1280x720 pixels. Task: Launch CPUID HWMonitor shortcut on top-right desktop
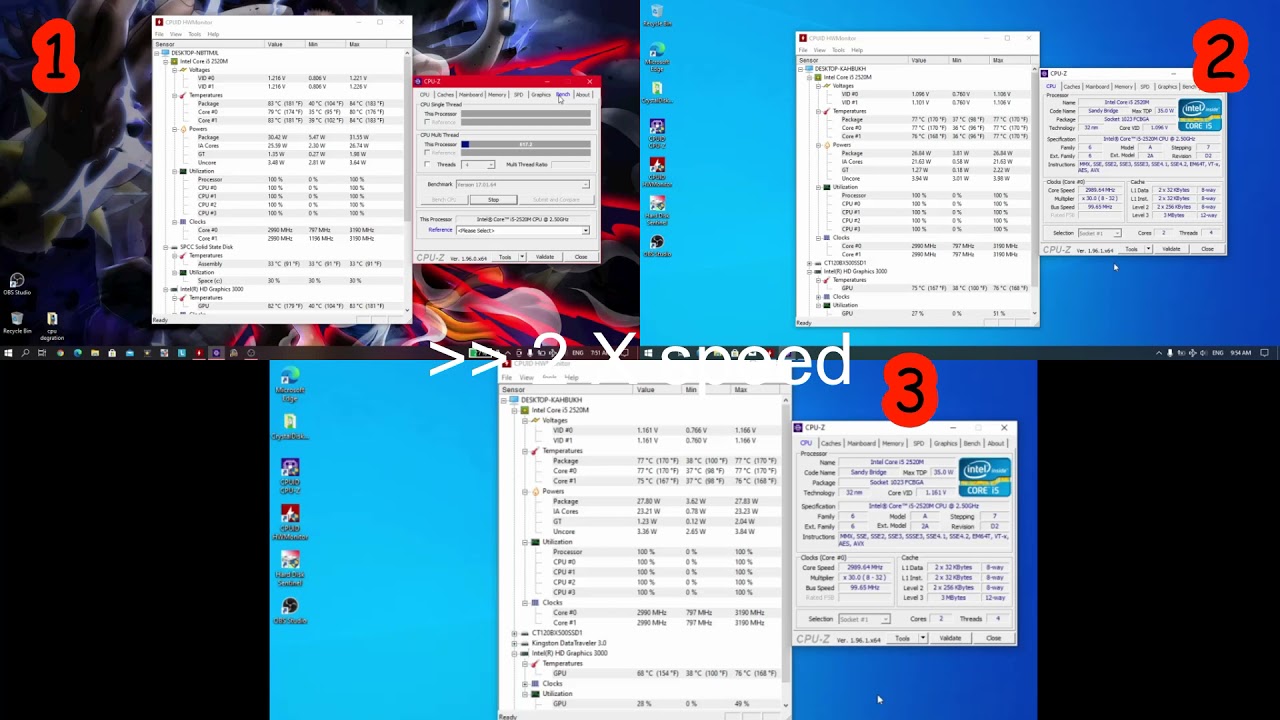point(657,172)
